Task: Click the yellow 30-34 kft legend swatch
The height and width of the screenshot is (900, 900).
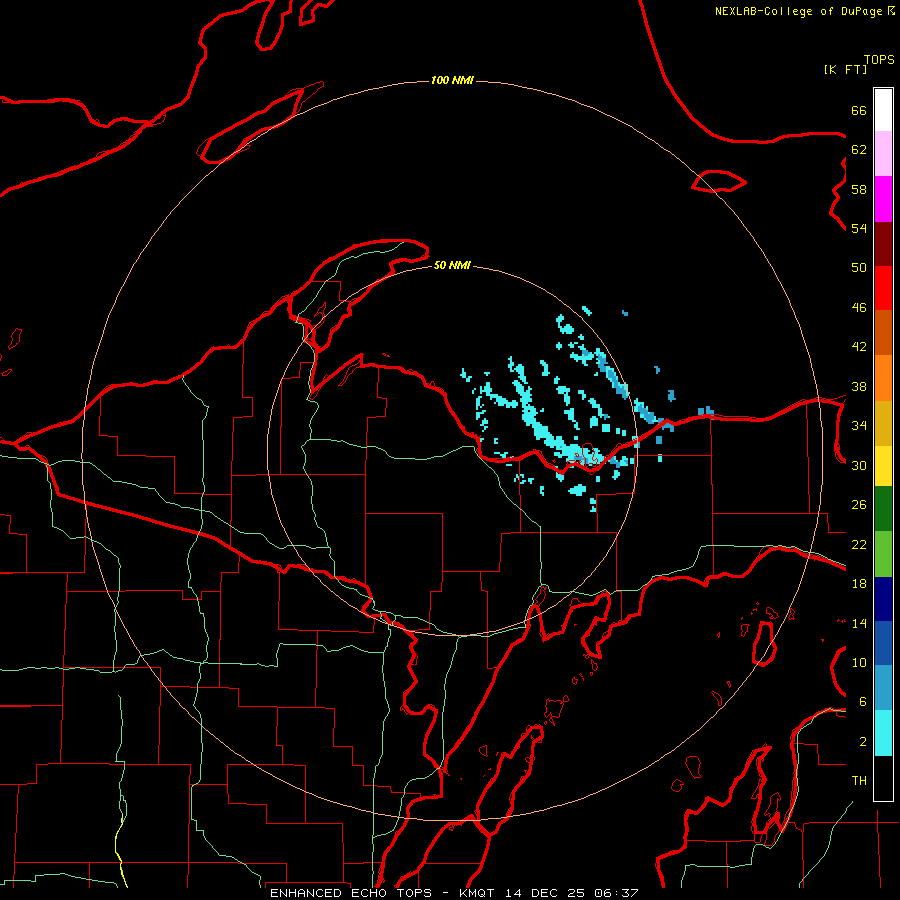Action: [x=883, y=466]
